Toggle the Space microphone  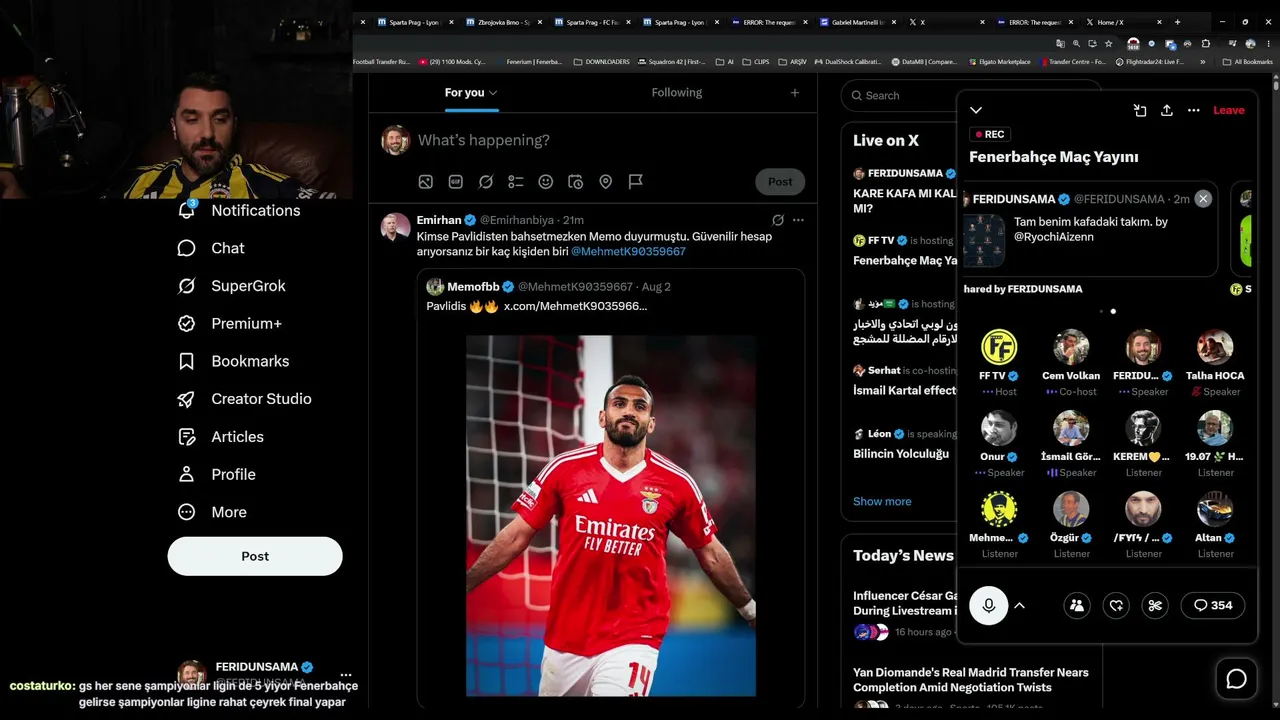click(989, 605)
